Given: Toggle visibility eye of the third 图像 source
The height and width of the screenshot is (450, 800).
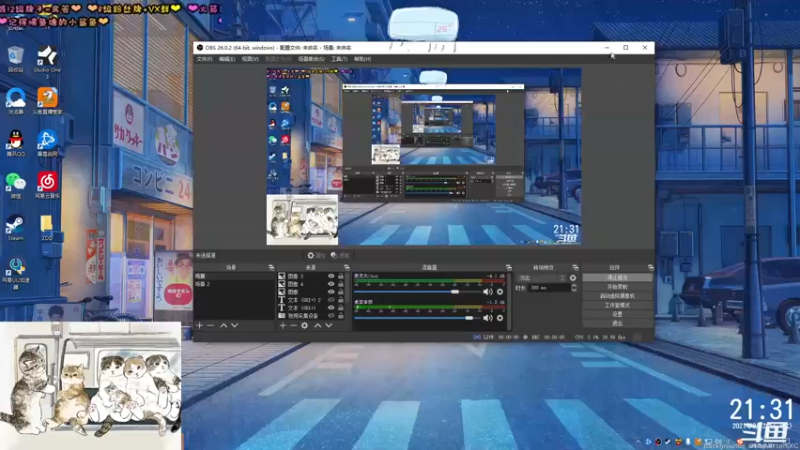Looking at the screenshot, I should (x=331, y=292).
